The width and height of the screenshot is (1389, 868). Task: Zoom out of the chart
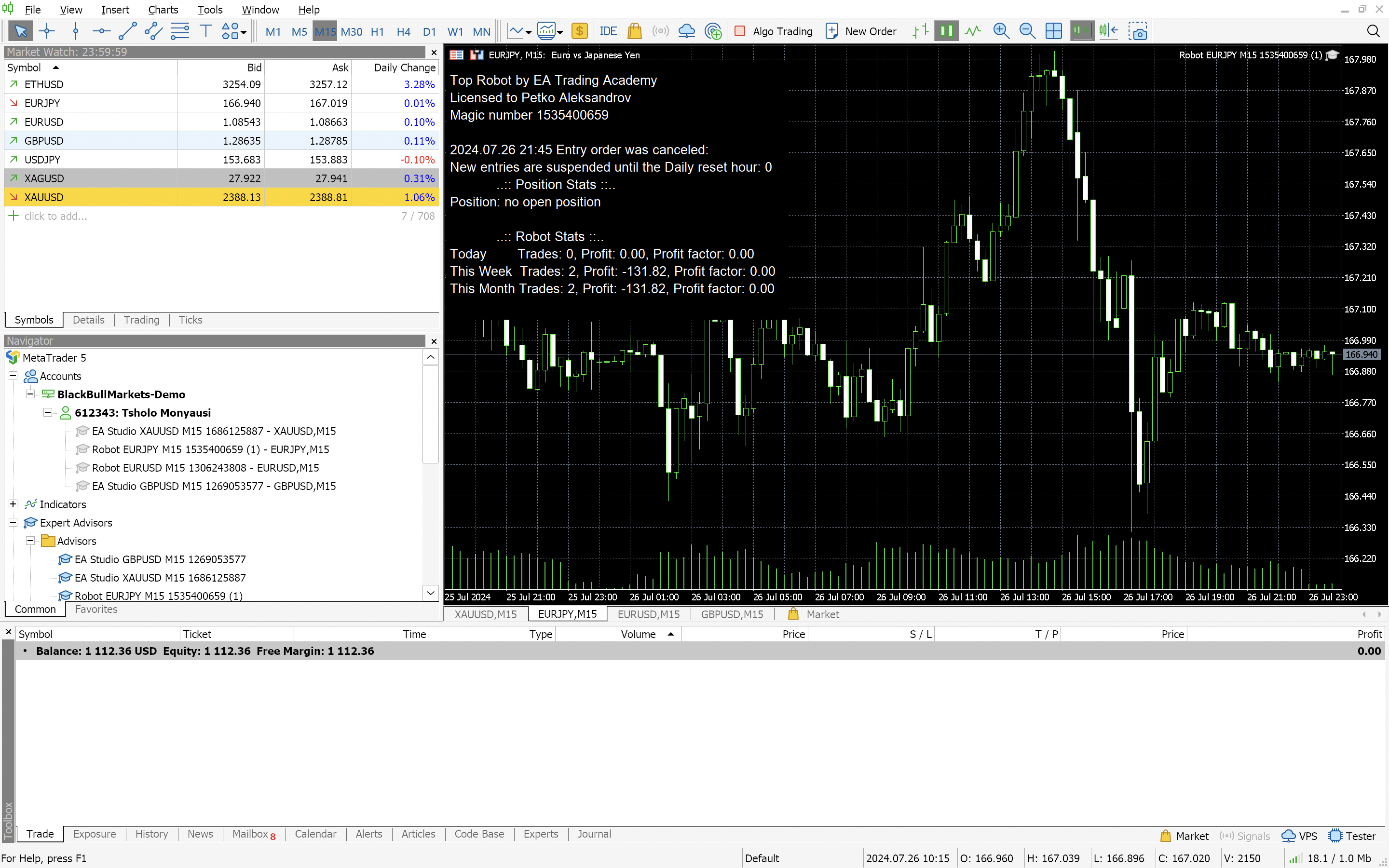(x=1027, y=31)
